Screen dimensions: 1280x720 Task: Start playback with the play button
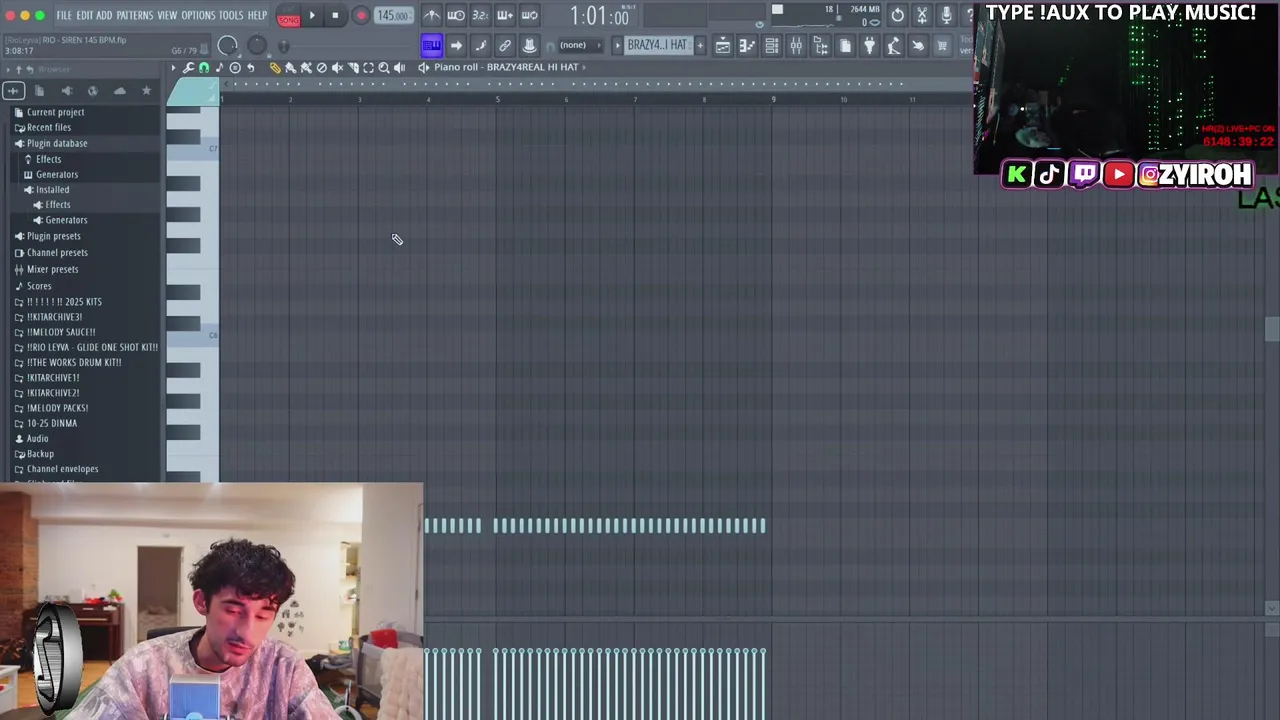tap(312, 15)
